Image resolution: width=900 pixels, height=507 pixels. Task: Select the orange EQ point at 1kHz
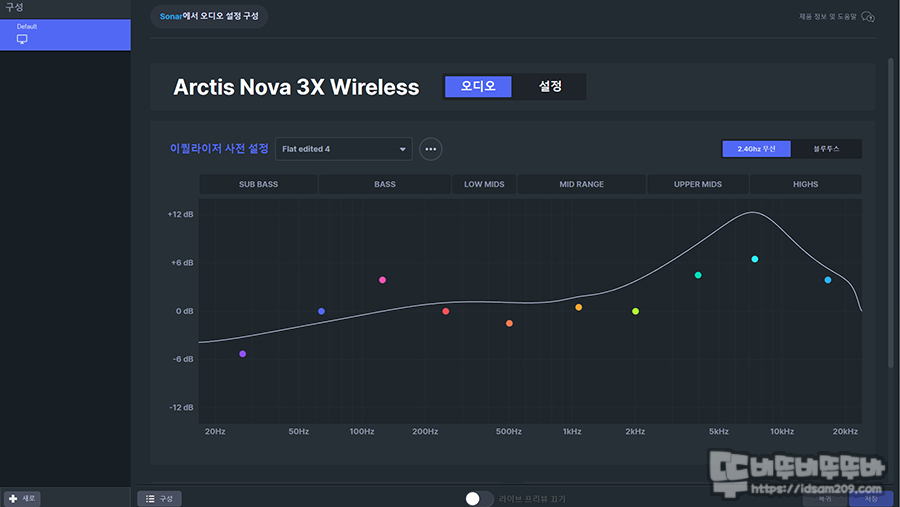579,307
